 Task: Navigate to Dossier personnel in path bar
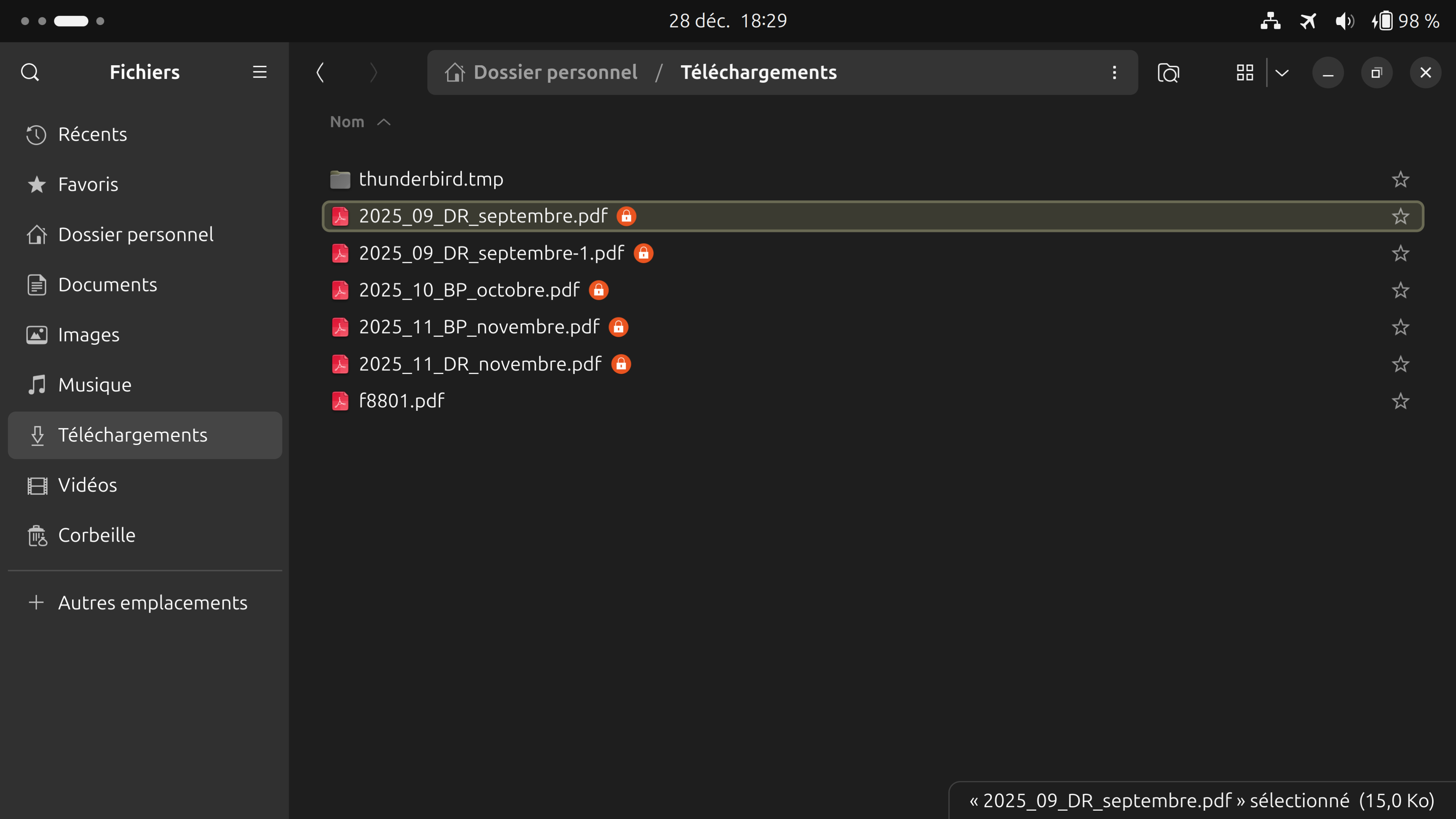pos(554,72)
